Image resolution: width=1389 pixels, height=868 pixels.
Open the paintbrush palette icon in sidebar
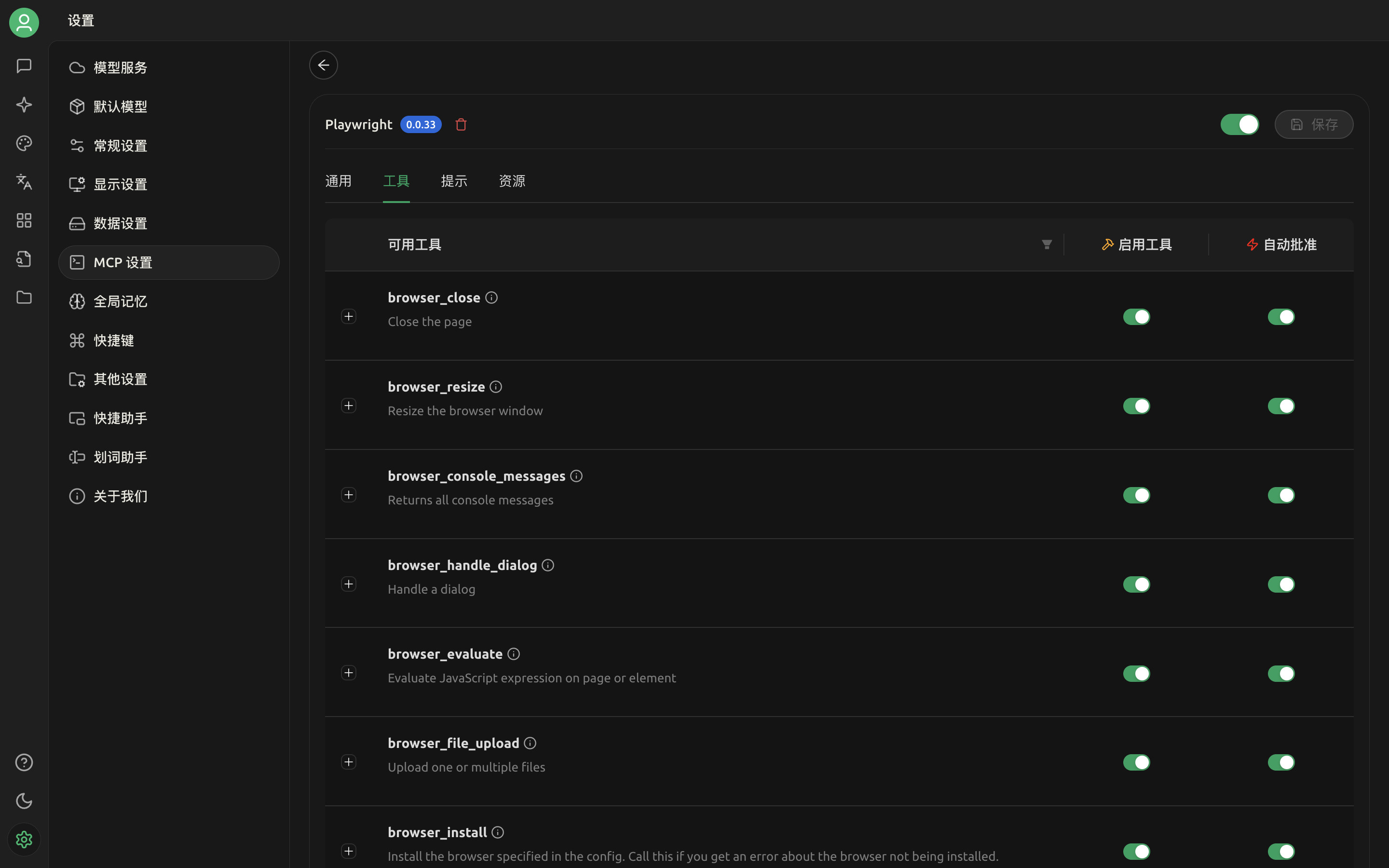(x=24, y=144)
